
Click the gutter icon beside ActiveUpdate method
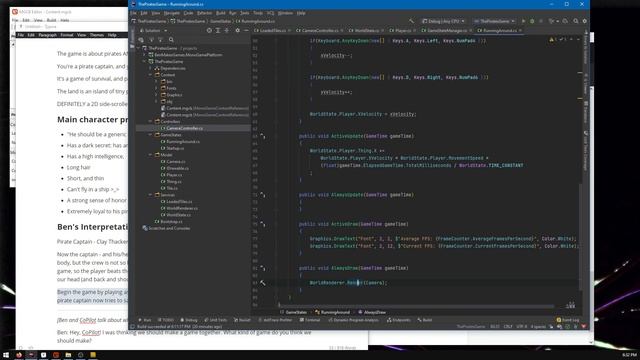tap(262, 136)
